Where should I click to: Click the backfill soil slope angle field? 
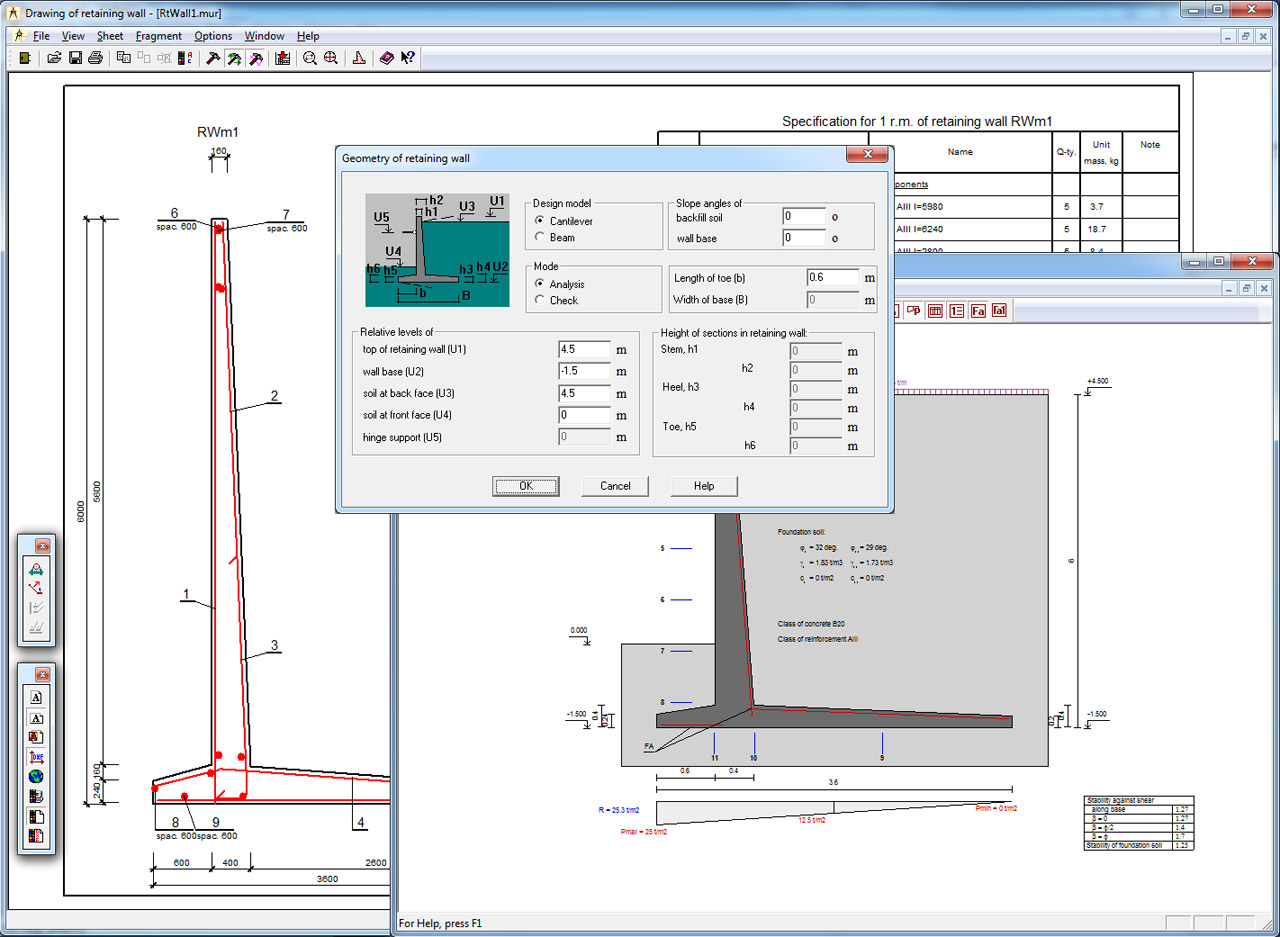point(804,217)
